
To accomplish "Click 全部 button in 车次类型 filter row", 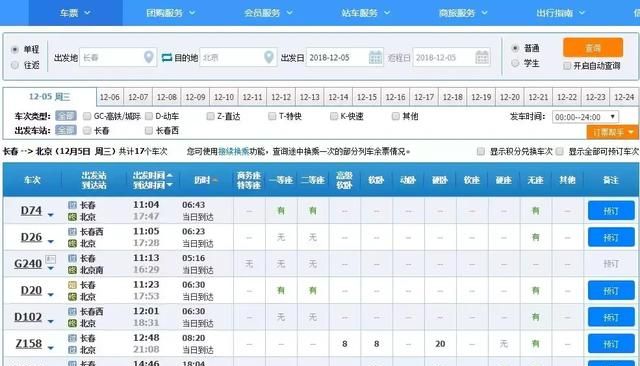I will point(66,116).
